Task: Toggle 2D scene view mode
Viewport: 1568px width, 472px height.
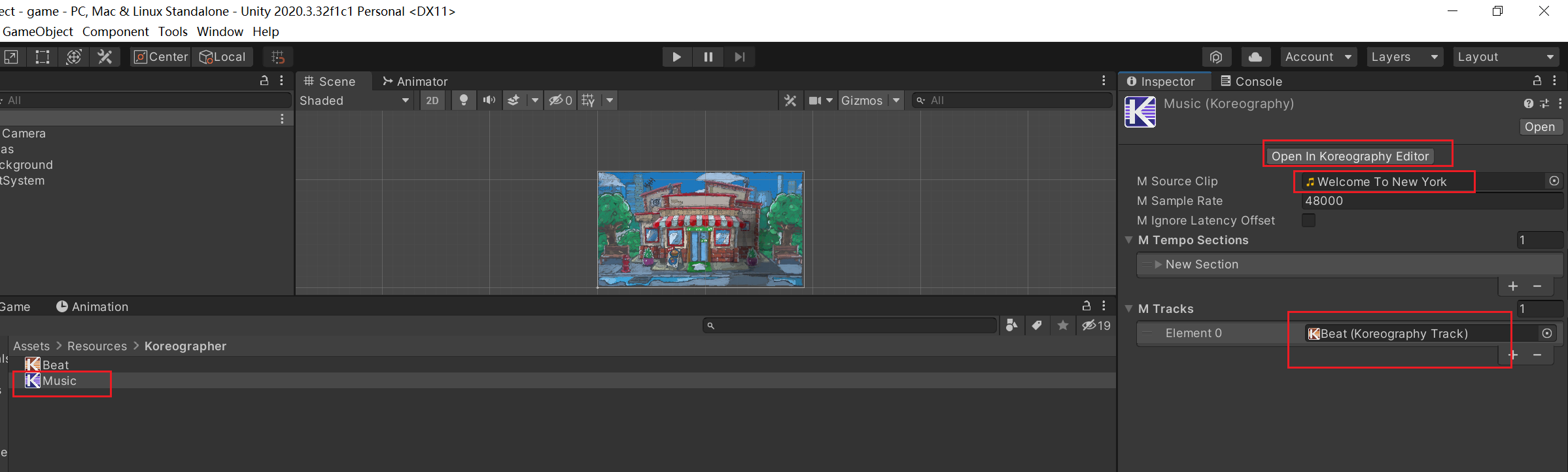Action: [432, 100]
